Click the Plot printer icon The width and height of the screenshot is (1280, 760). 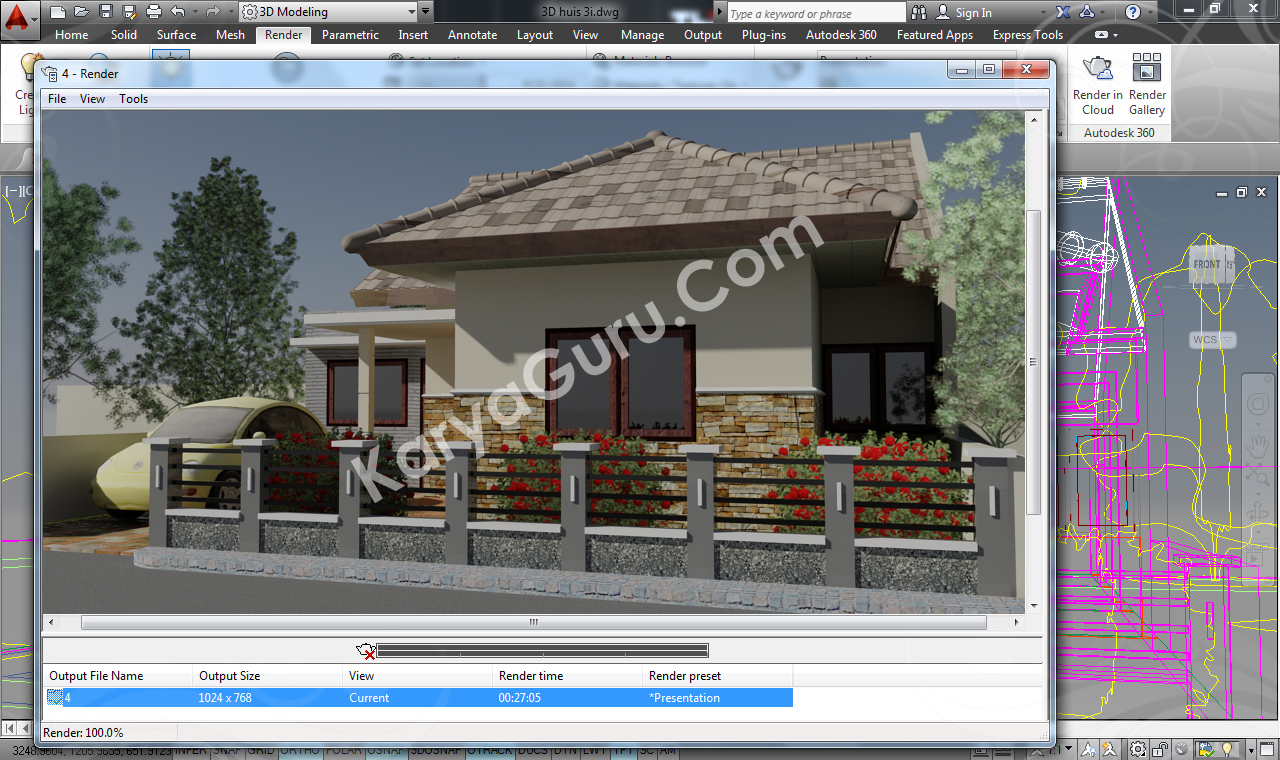[153, 12]
